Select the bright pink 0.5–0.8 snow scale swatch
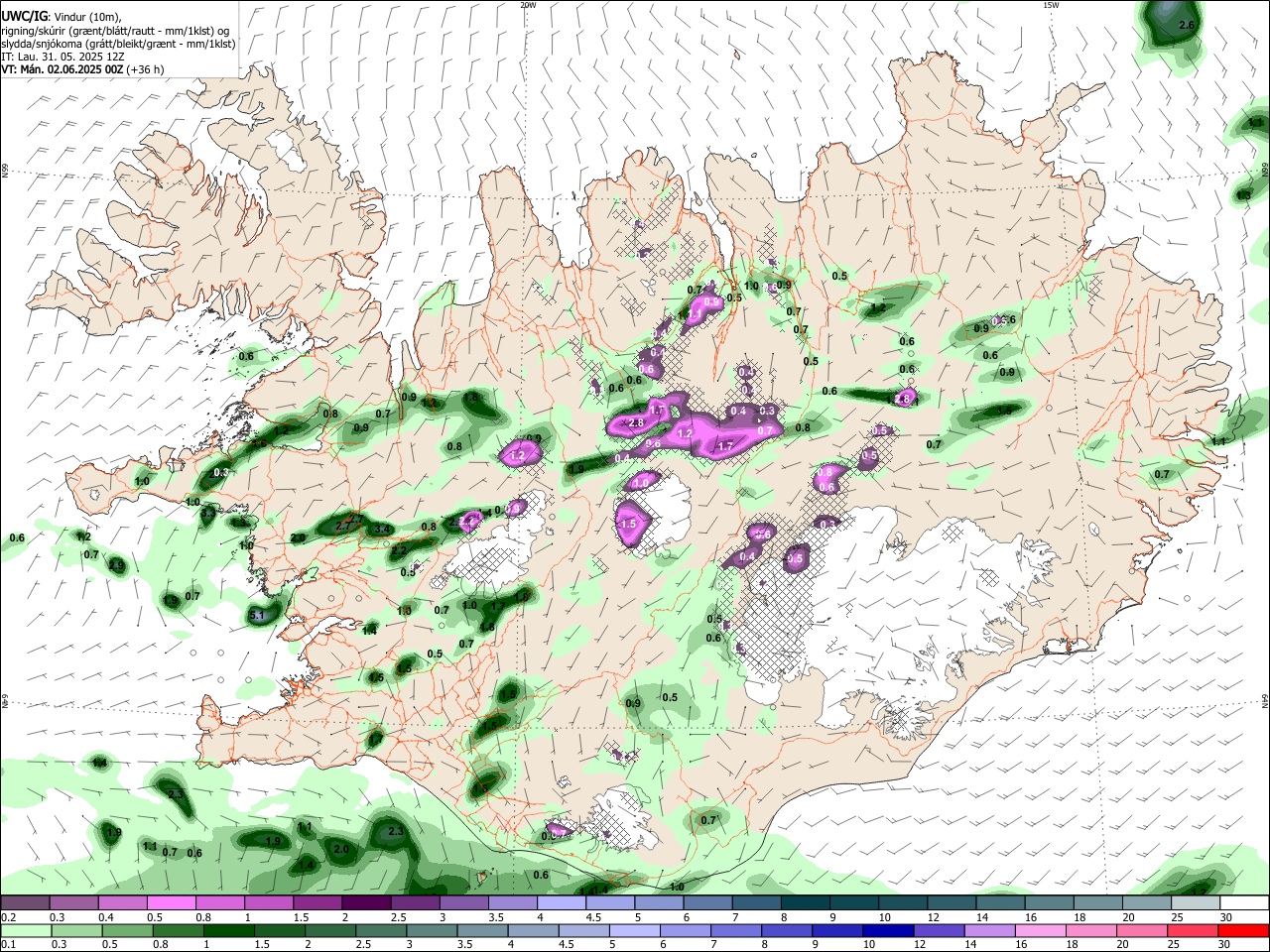Viewport: 1270px width, 952px height. [171, 903]
